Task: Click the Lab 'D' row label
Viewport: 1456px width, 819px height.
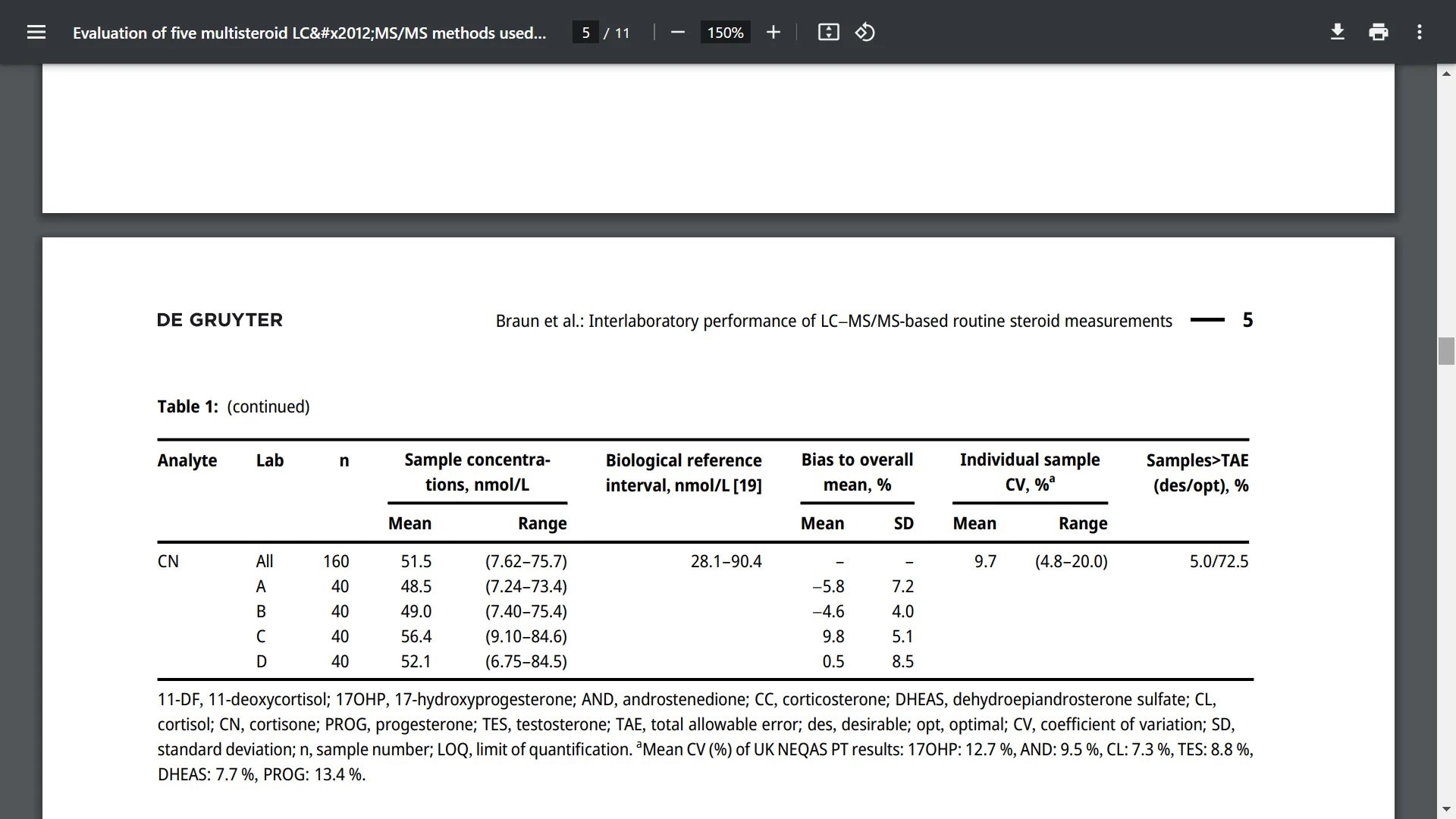Action: 262,661
